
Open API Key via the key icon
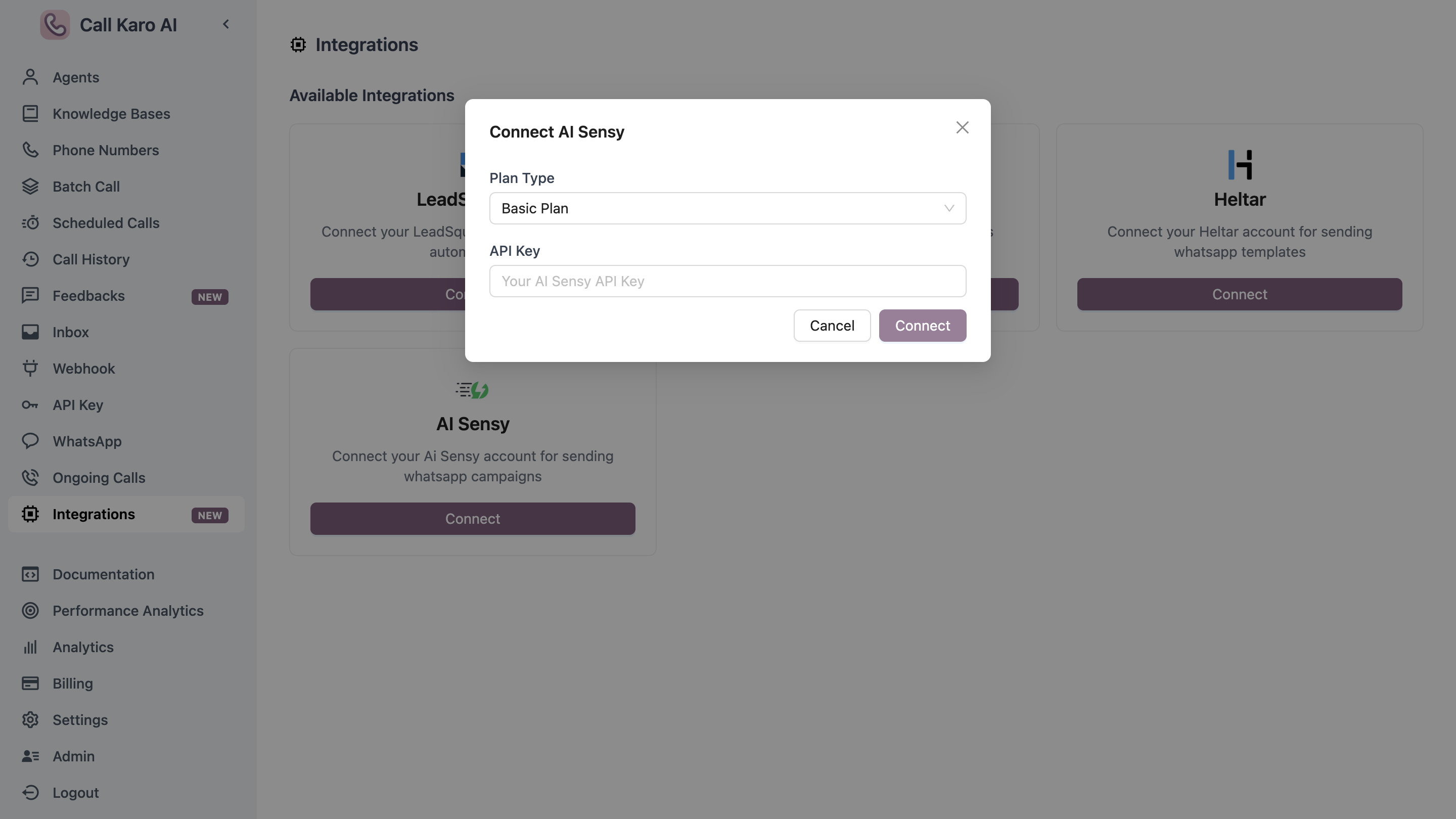click(30, 404)
